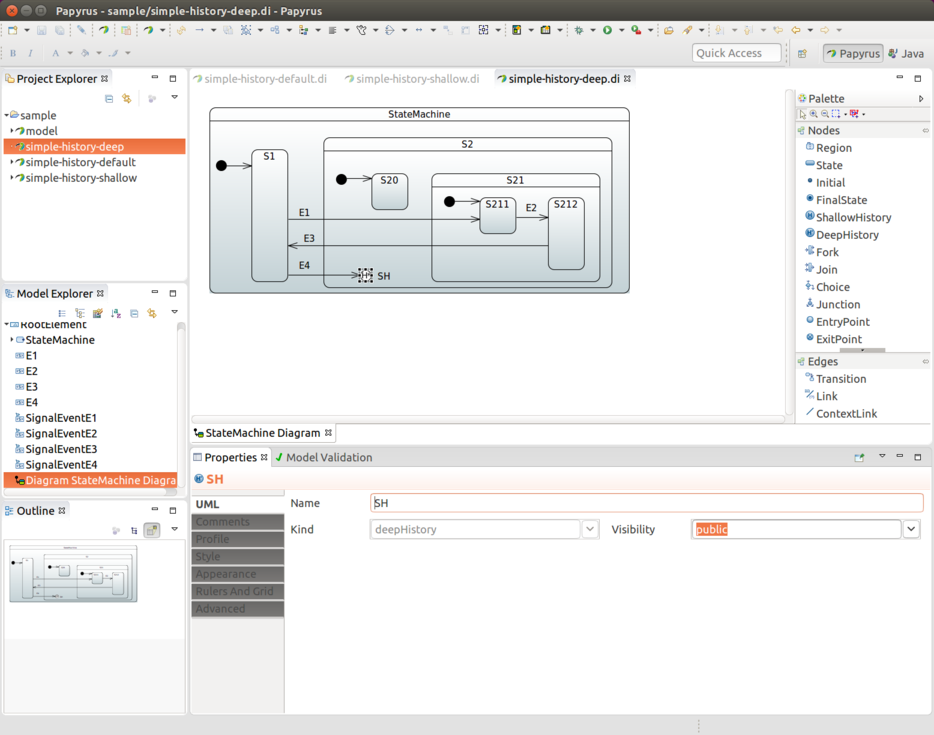Screen dimensions: 934x735
Task: Click in the Name input field
Action: coord(646,503)
